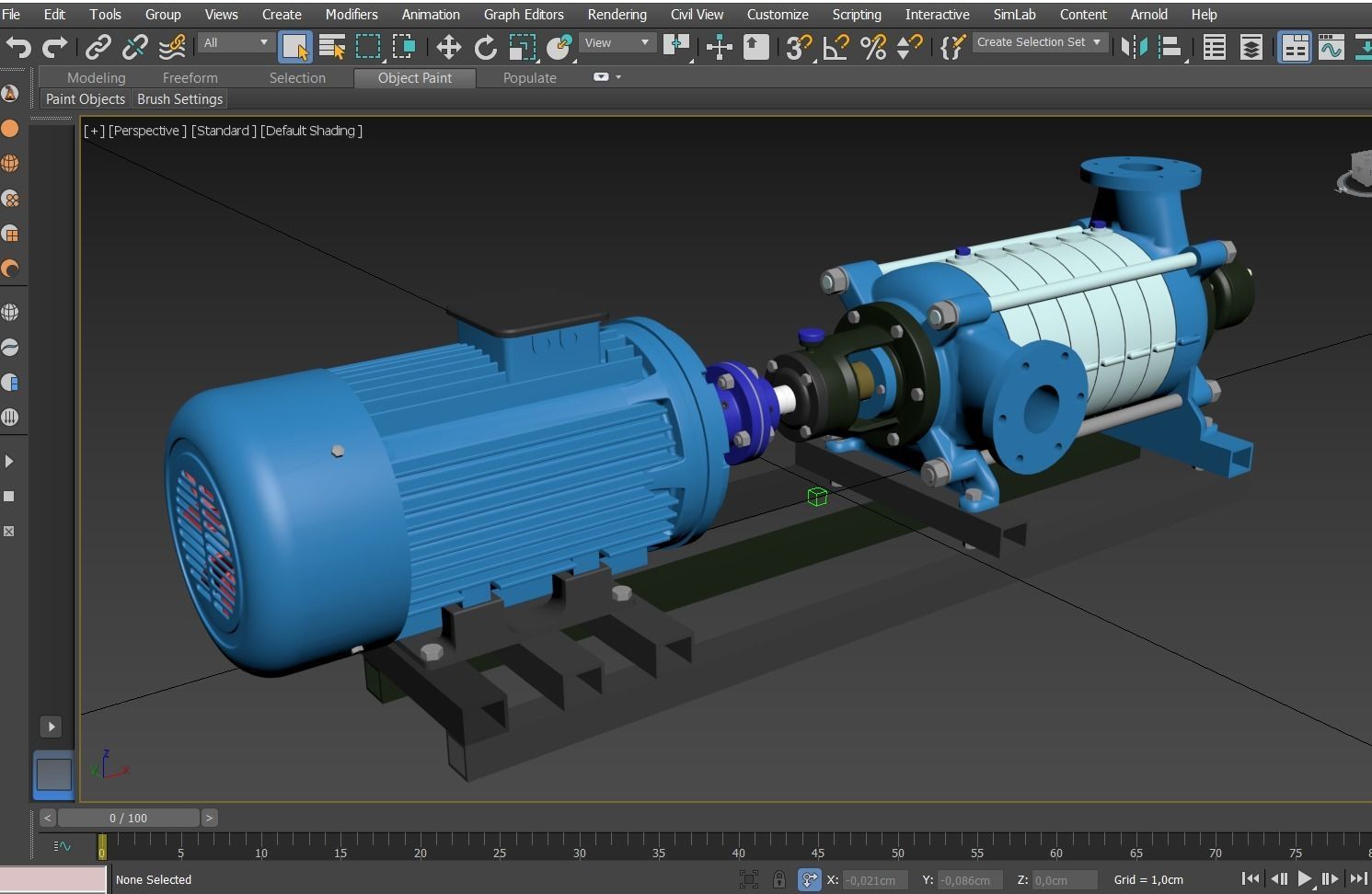
Task: Open the Create Selection Set dropdown
Action: click(1040, 42)
